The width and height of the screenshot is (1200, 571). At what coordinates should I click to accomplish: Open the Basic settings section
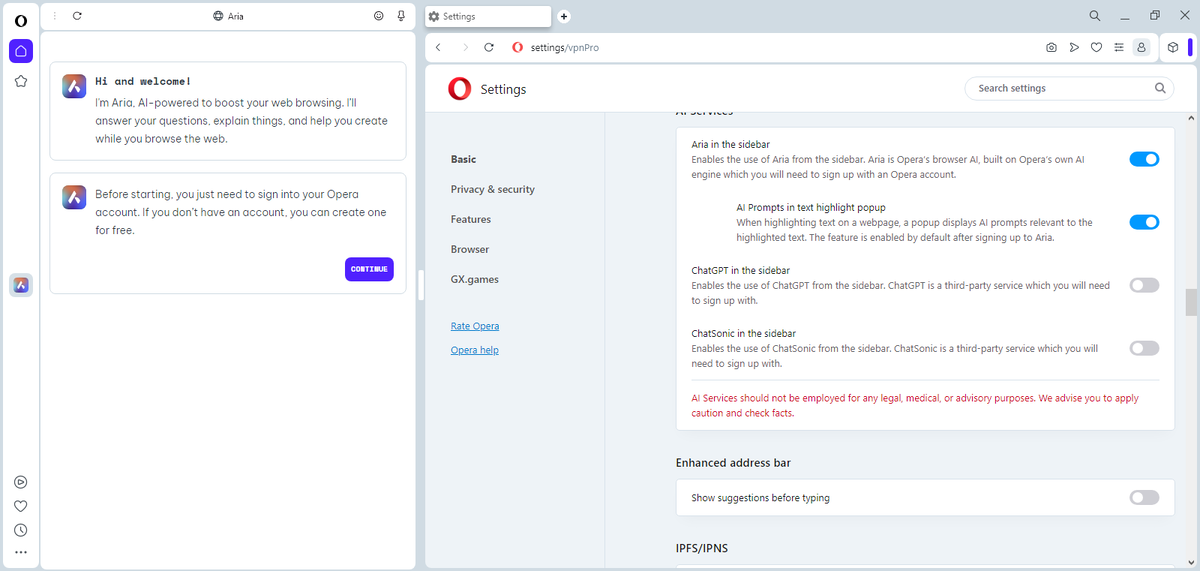(463, 159)
